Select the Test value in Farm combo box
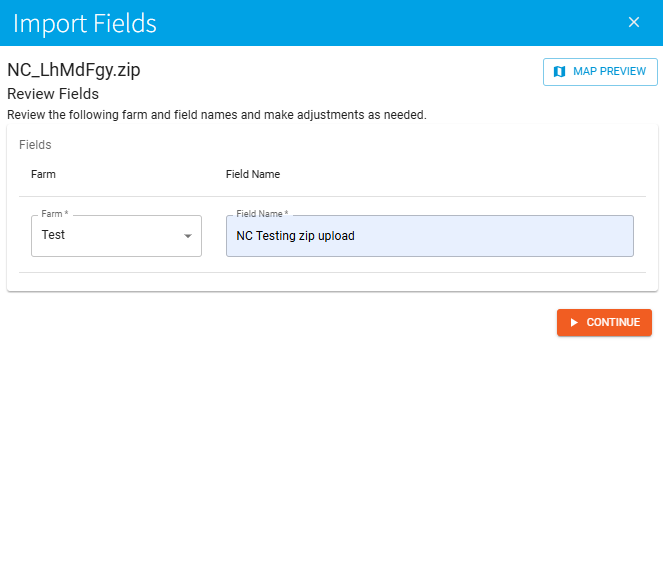 coord(54,235)
